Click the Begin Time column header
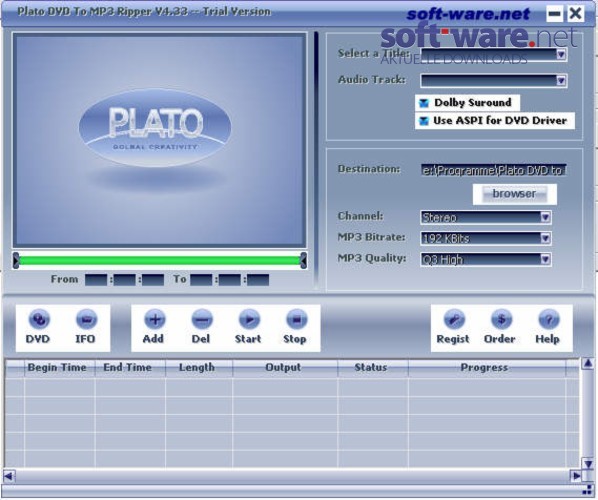This screenshot has width=598, height=500. (60, 368)
